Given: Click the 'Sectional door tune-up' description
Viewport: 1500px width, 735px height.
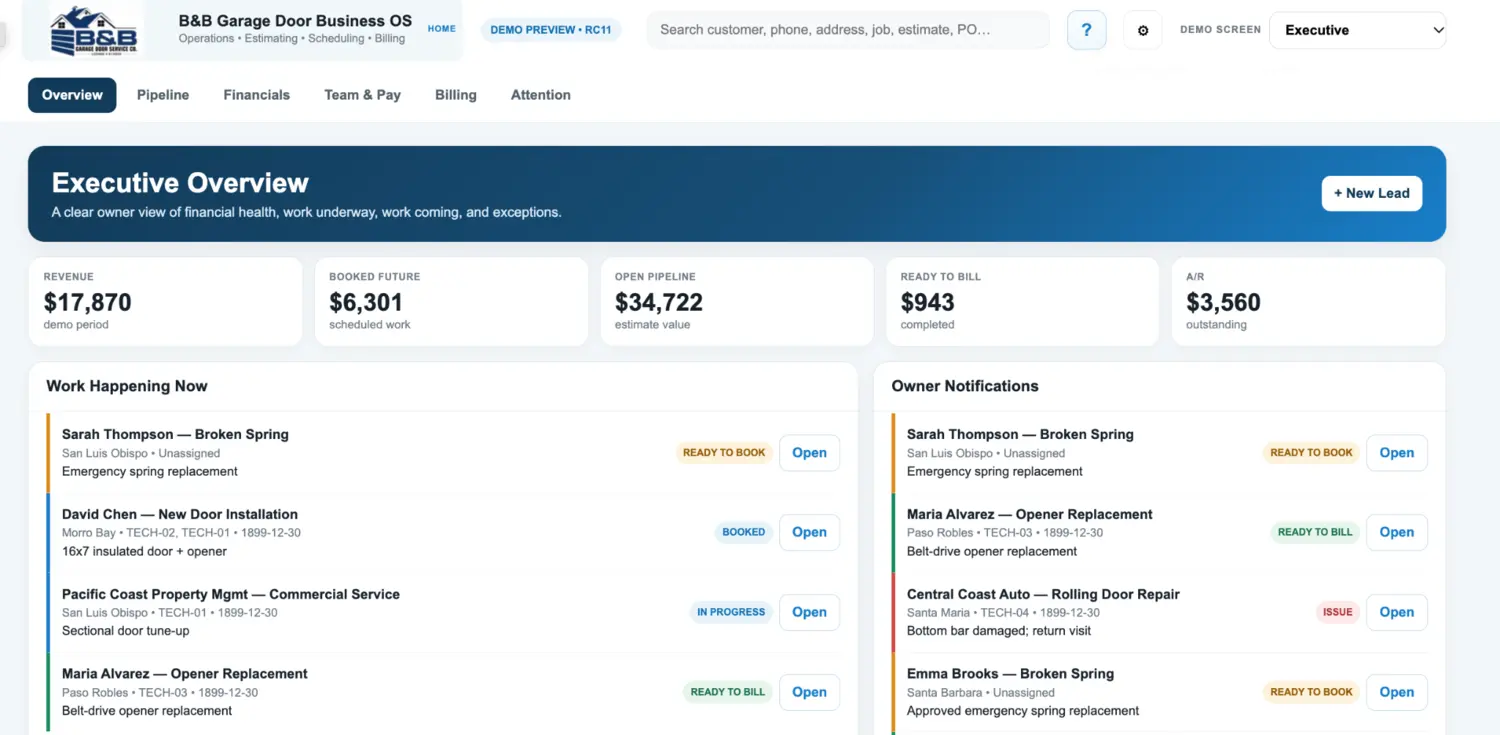Looking at the screenshot, I should [125, 631].
